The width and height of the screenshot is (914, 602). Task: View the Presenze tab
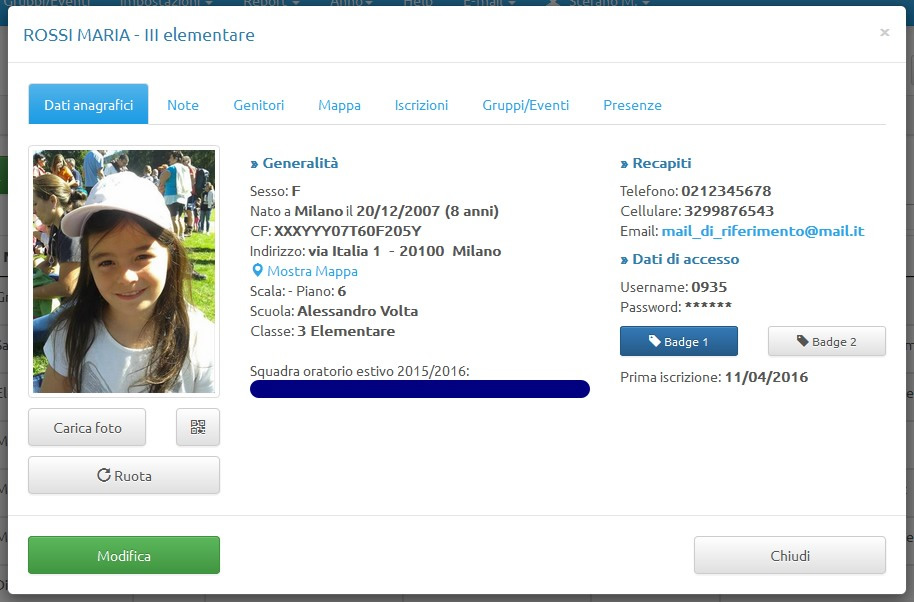632,105
